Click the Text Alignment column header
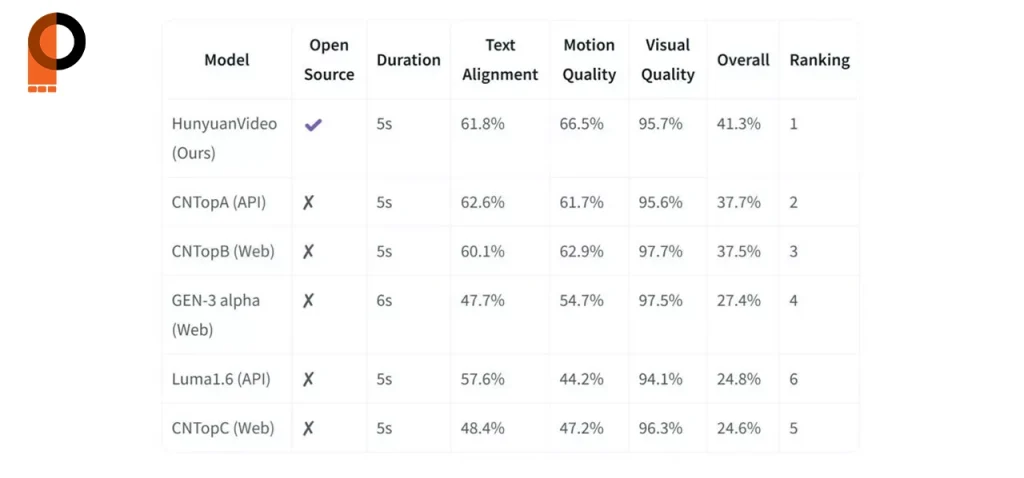The height and width of the screenshot is (478, 1024). [500, 60]
